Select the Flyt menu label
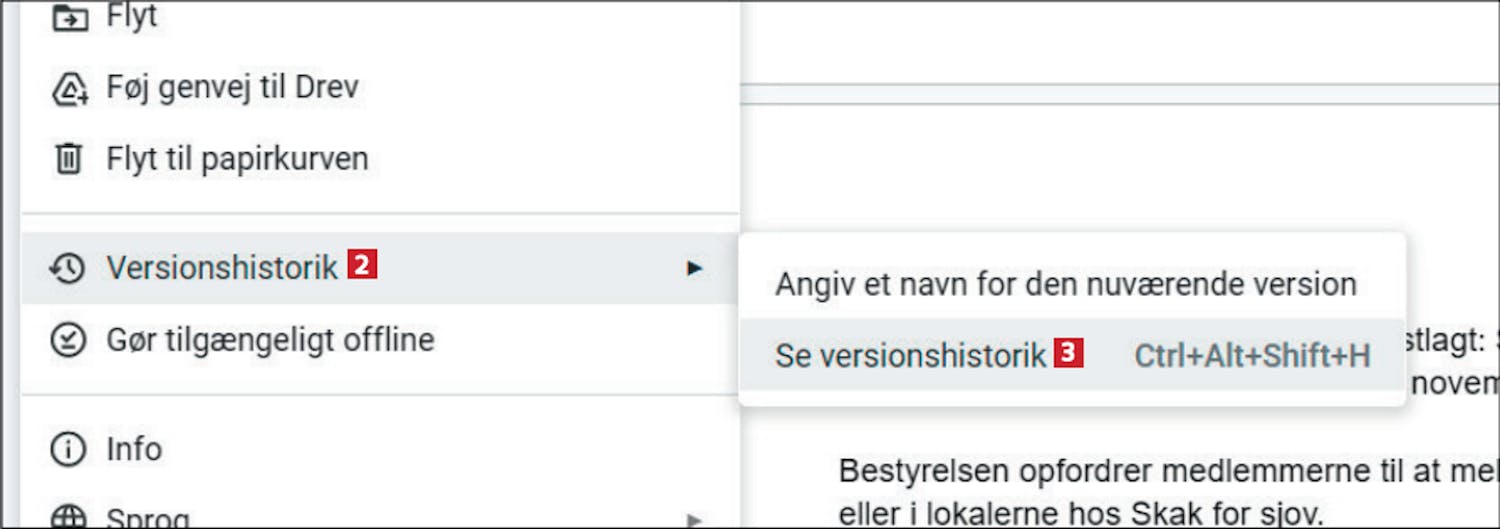The image size is (1500, 529). point(132,16)
